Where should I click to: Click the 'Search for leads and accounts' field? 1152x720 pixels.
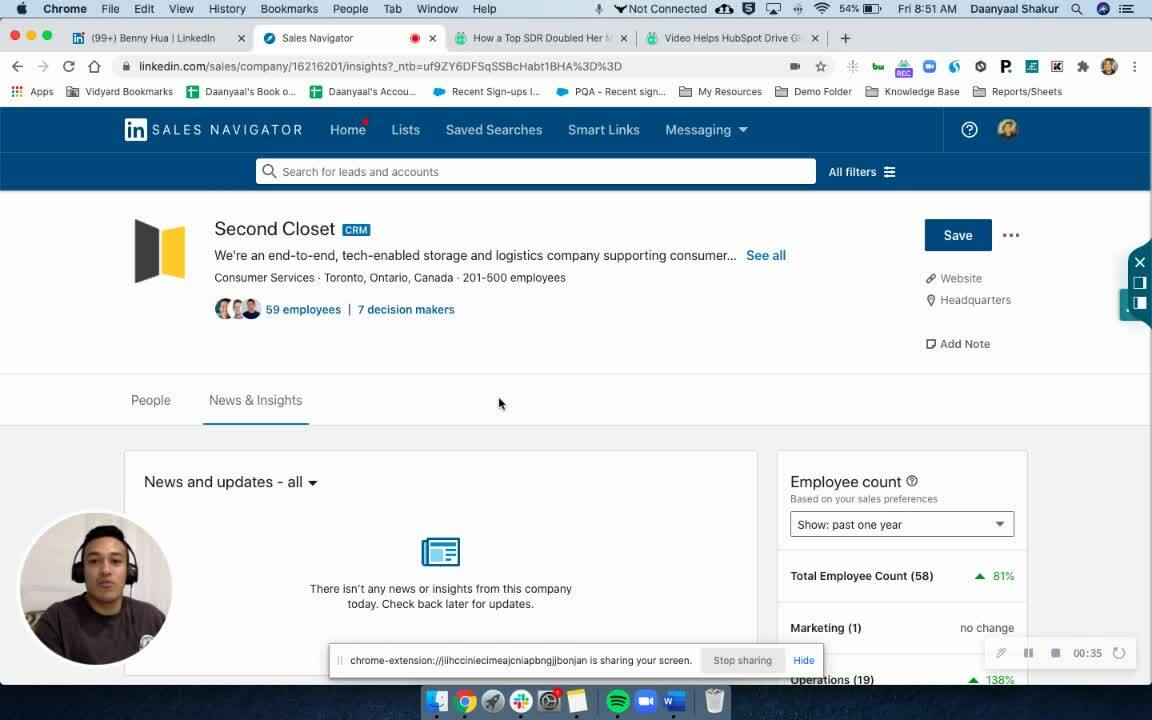[x=536, y=171]
